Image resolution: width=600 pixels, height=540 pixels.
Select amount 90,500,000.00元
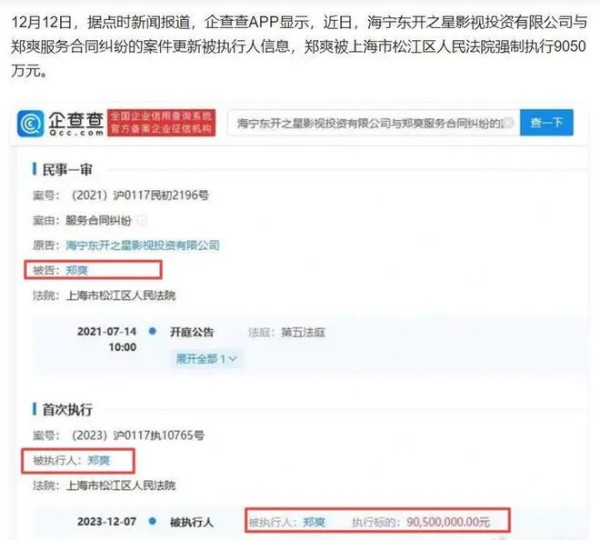(448, 522)
